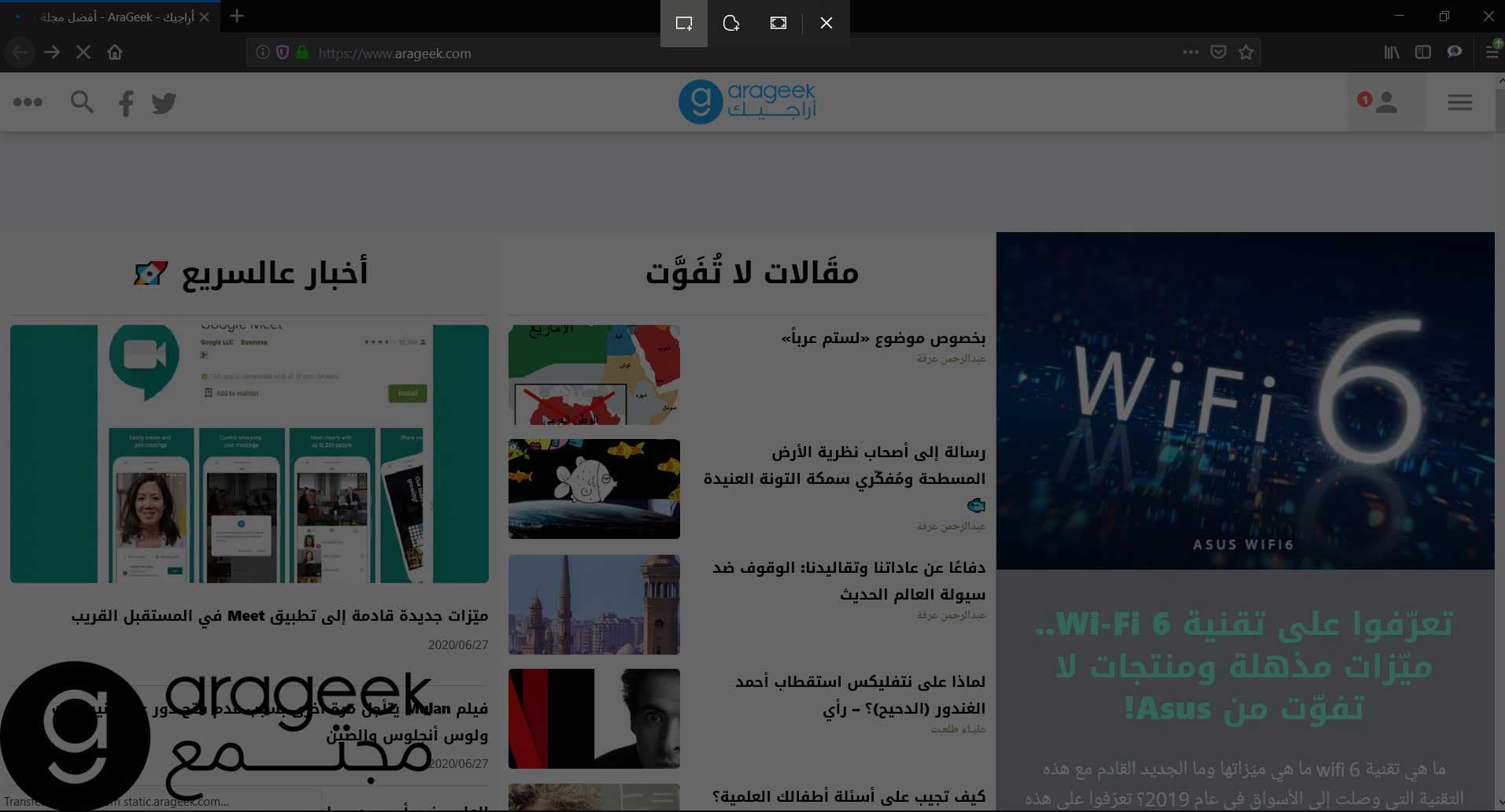Open the Netflix Ahmed Al-Ghandour article

[860, 695]
